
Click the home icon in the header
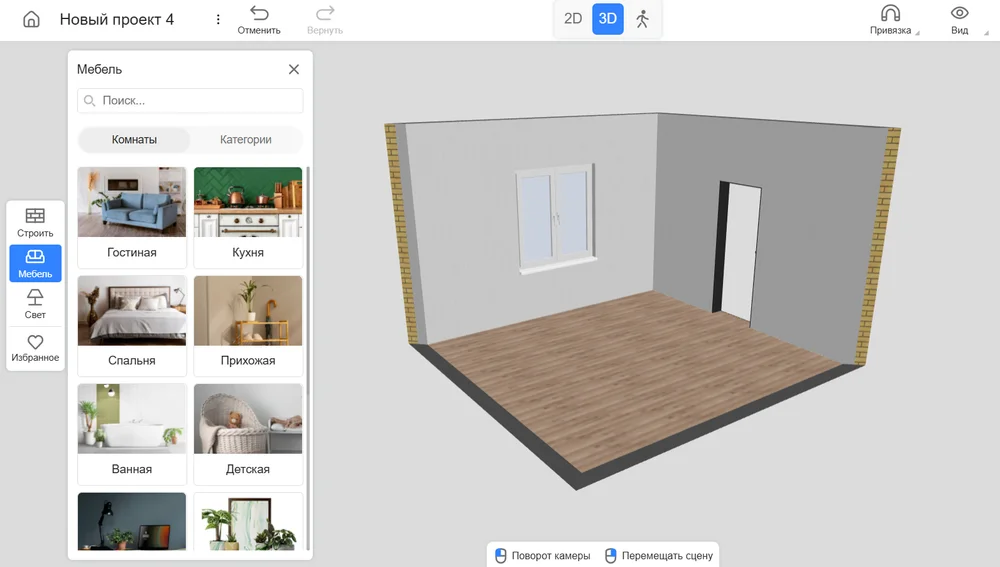(x=31, y=20)
